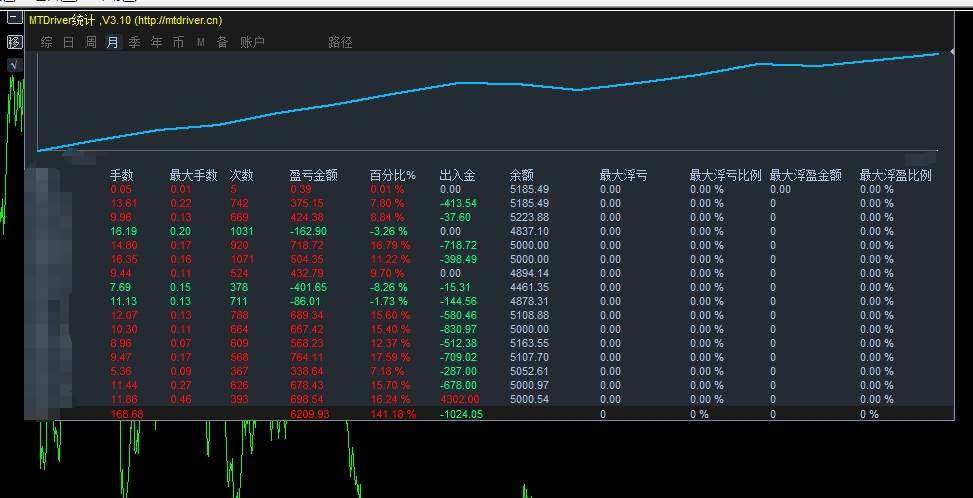Select the loss cell -86.01
Screen dimensions: 973x498
[306, 301]
